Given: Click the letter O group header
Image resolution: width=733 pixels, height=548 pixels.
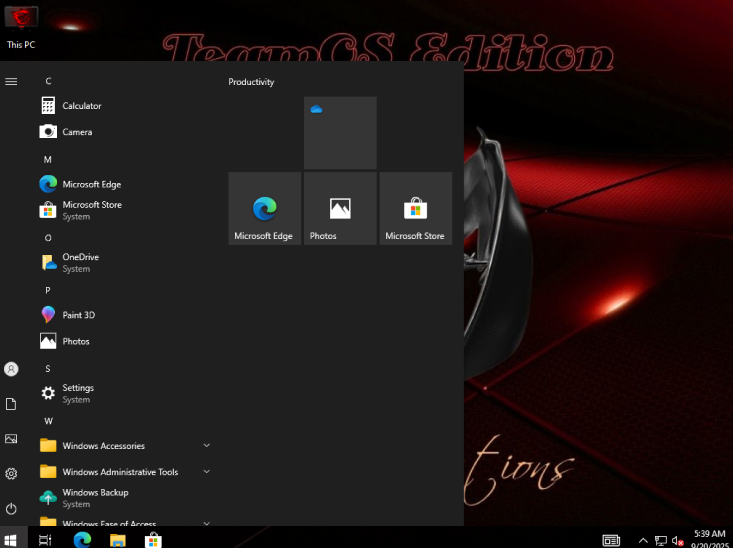Looking at the screenshot, I should pyautogui.click(x=48, y=238).
